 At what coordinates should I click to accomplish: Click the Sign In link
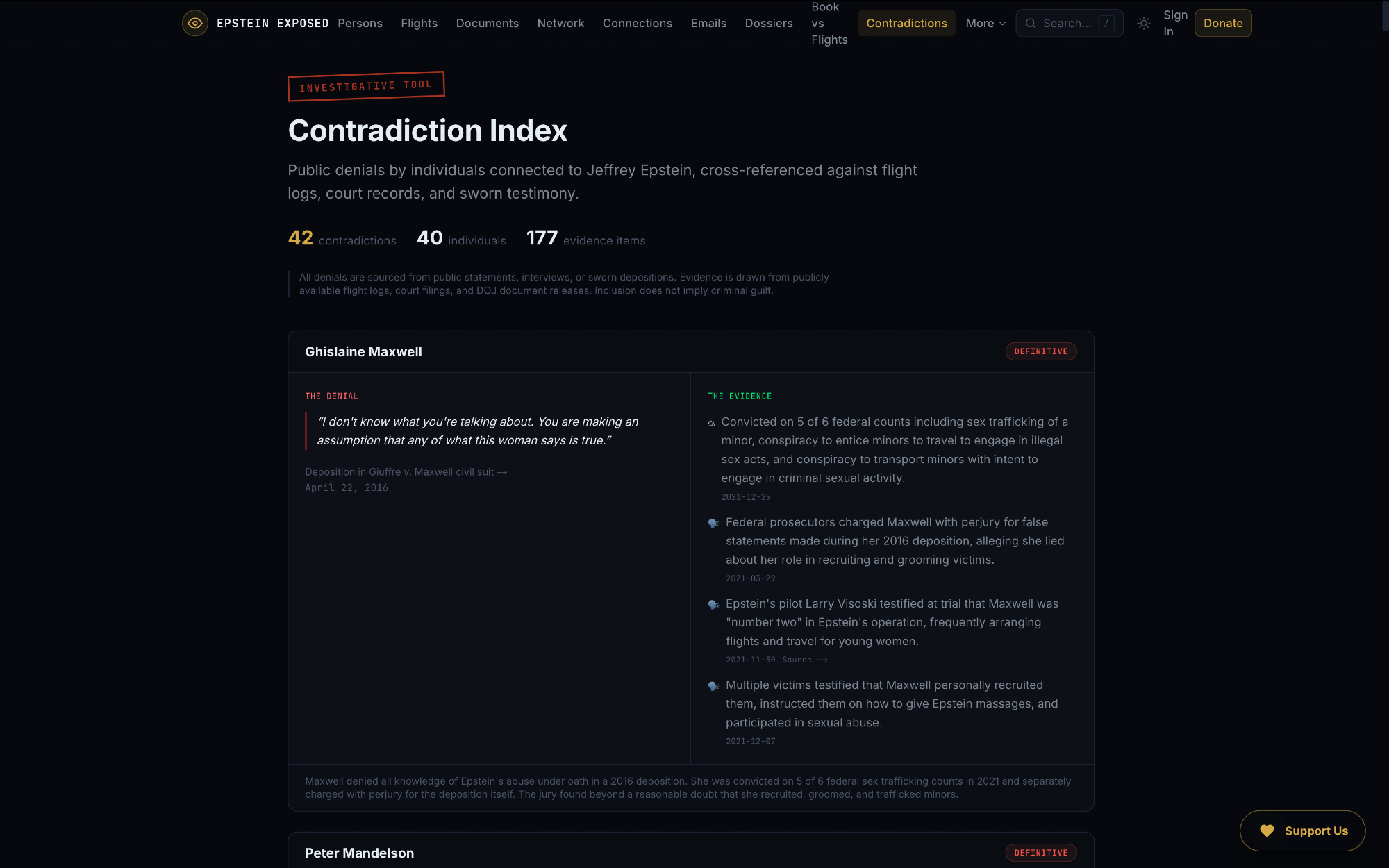[1175, 24]
